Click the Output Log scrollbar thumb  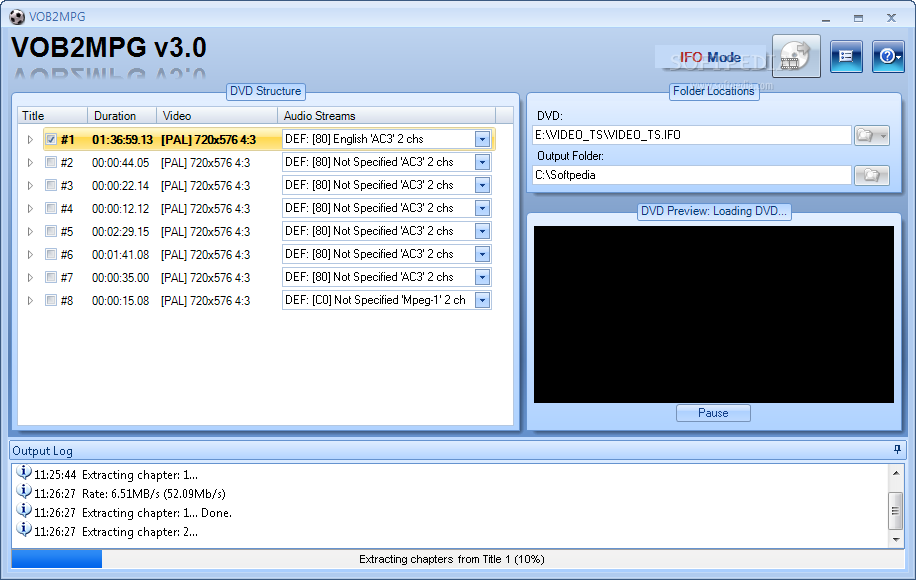point(896,510)
